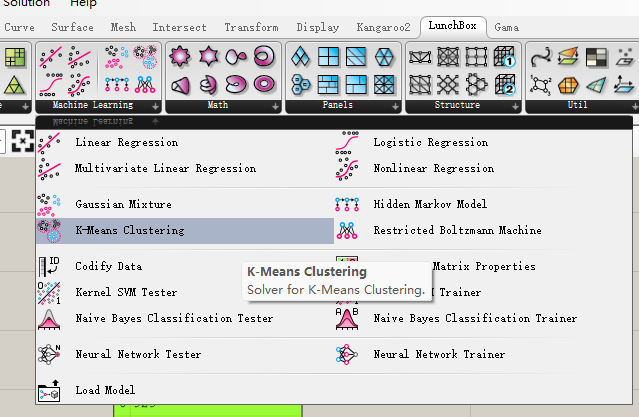Choose Kernel SVM Tester component
639x417 pixels.
point(185,292)
